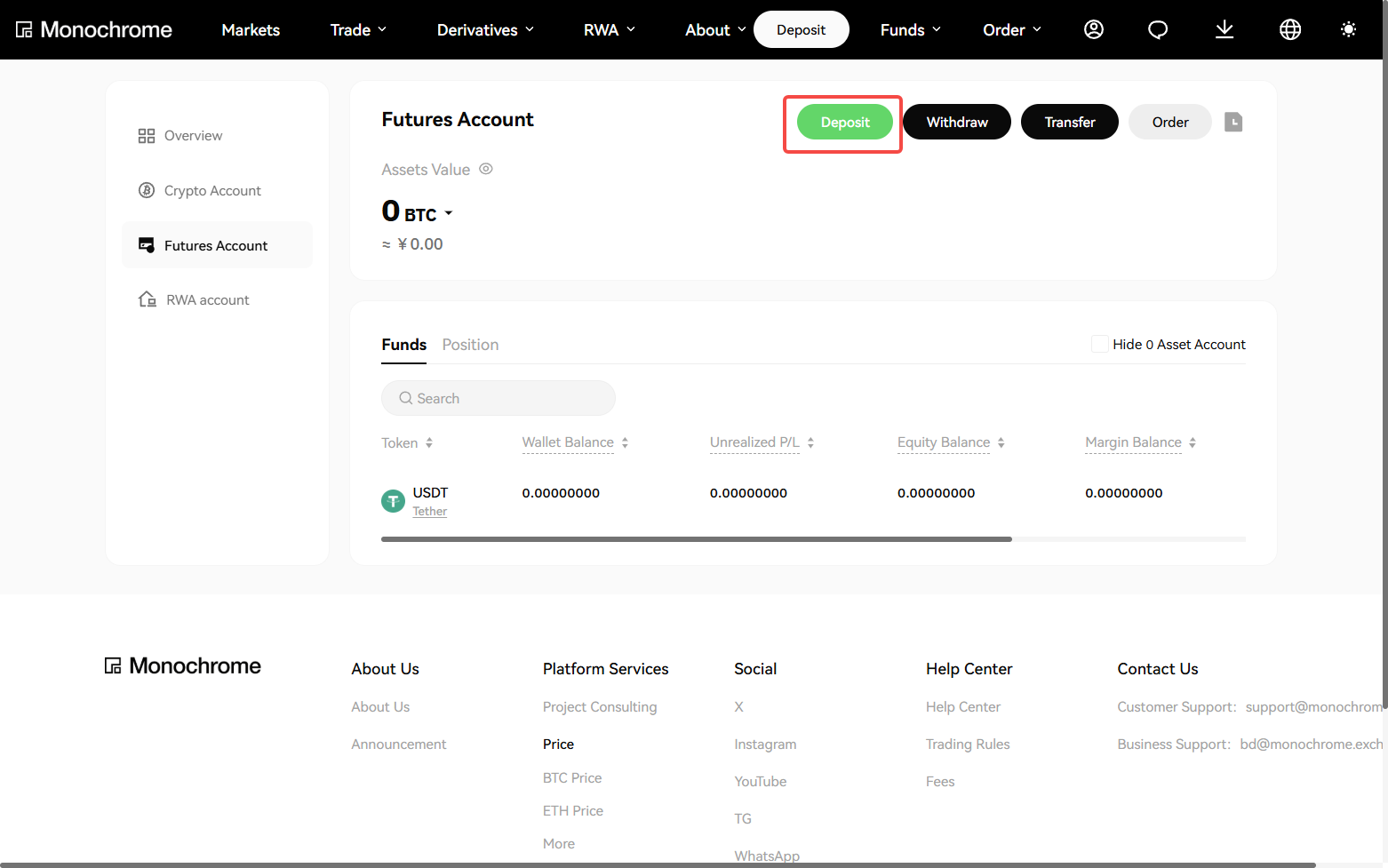Open the language globe icon

tap(1290, 29)
